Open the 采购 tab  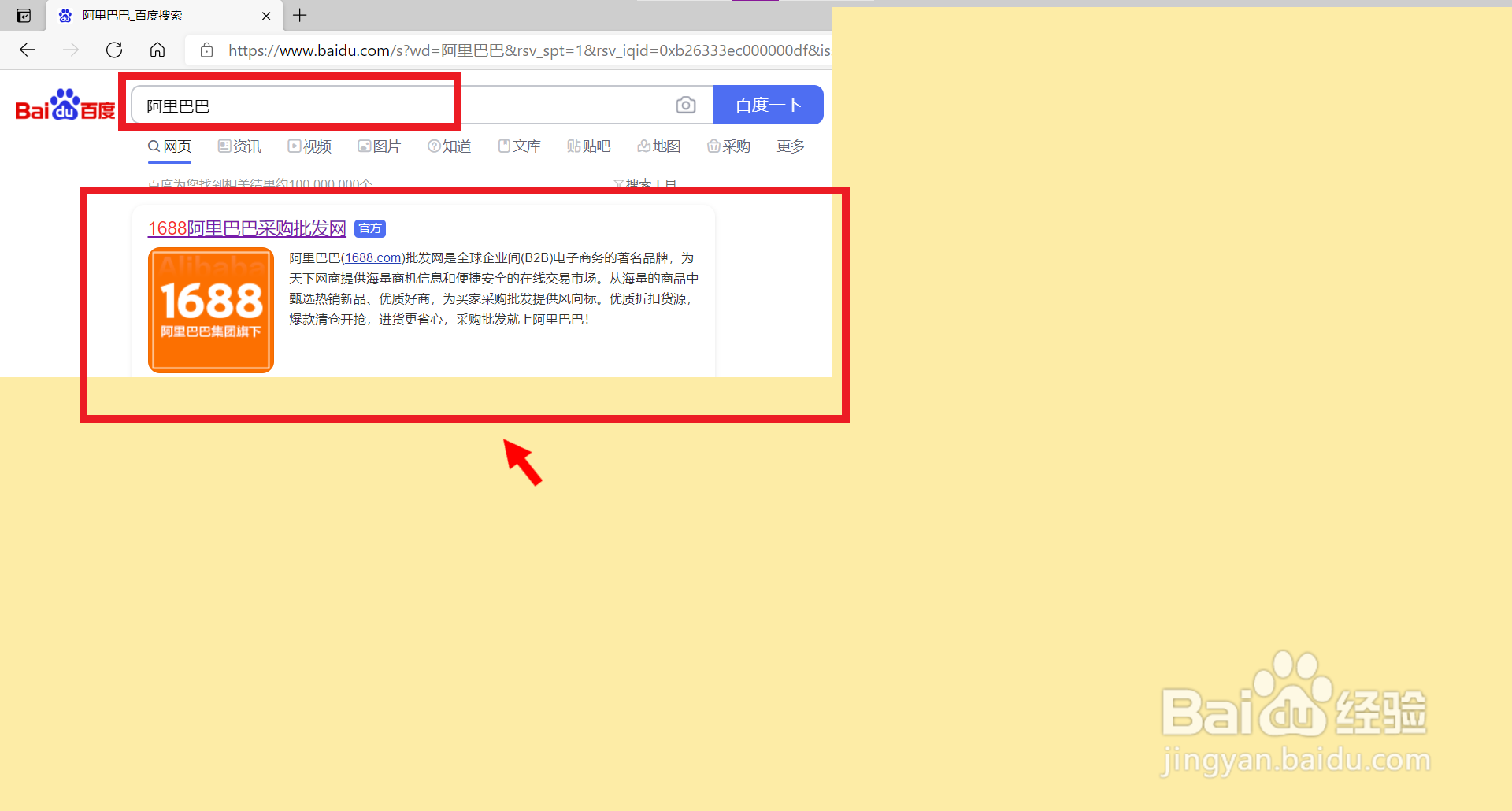point(728,146)
